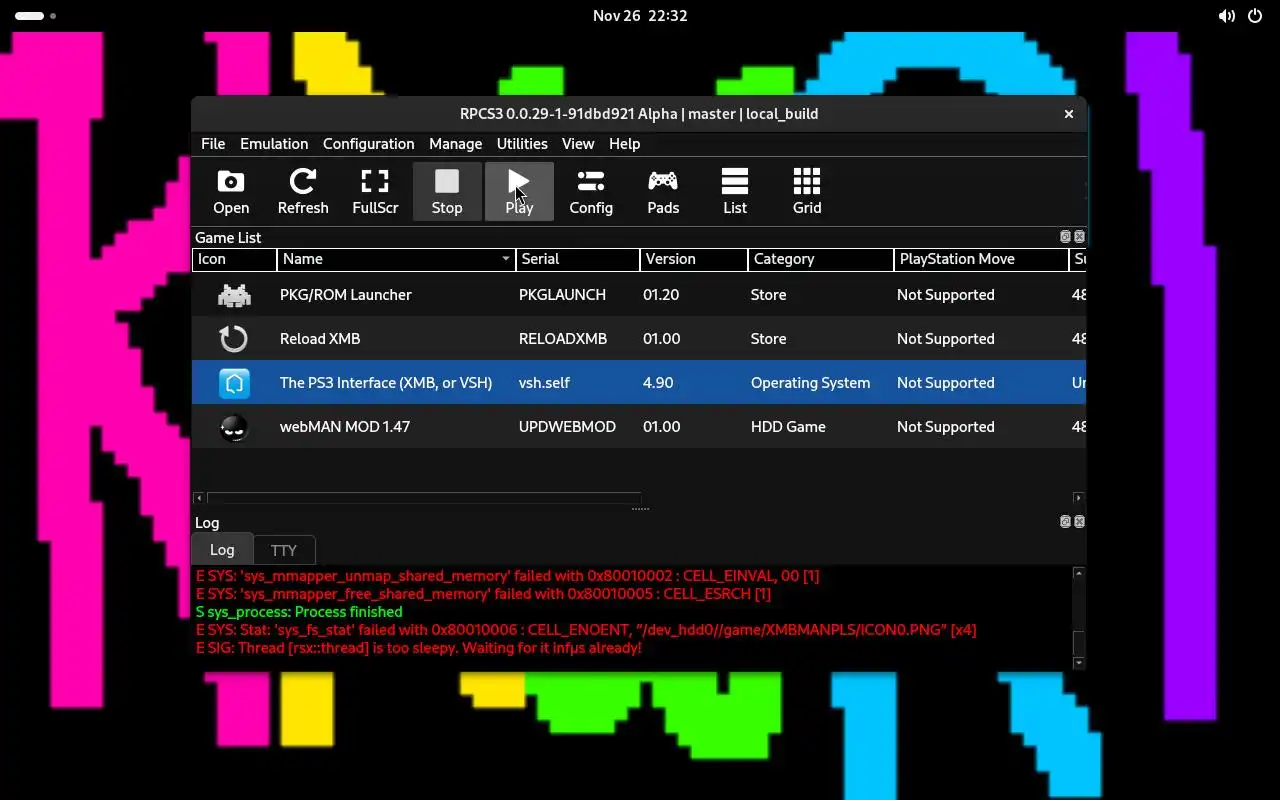Sort by the Version column header
Image resolution: width=1280 pixels, height=800 pixels.
(x=694, y=259)
